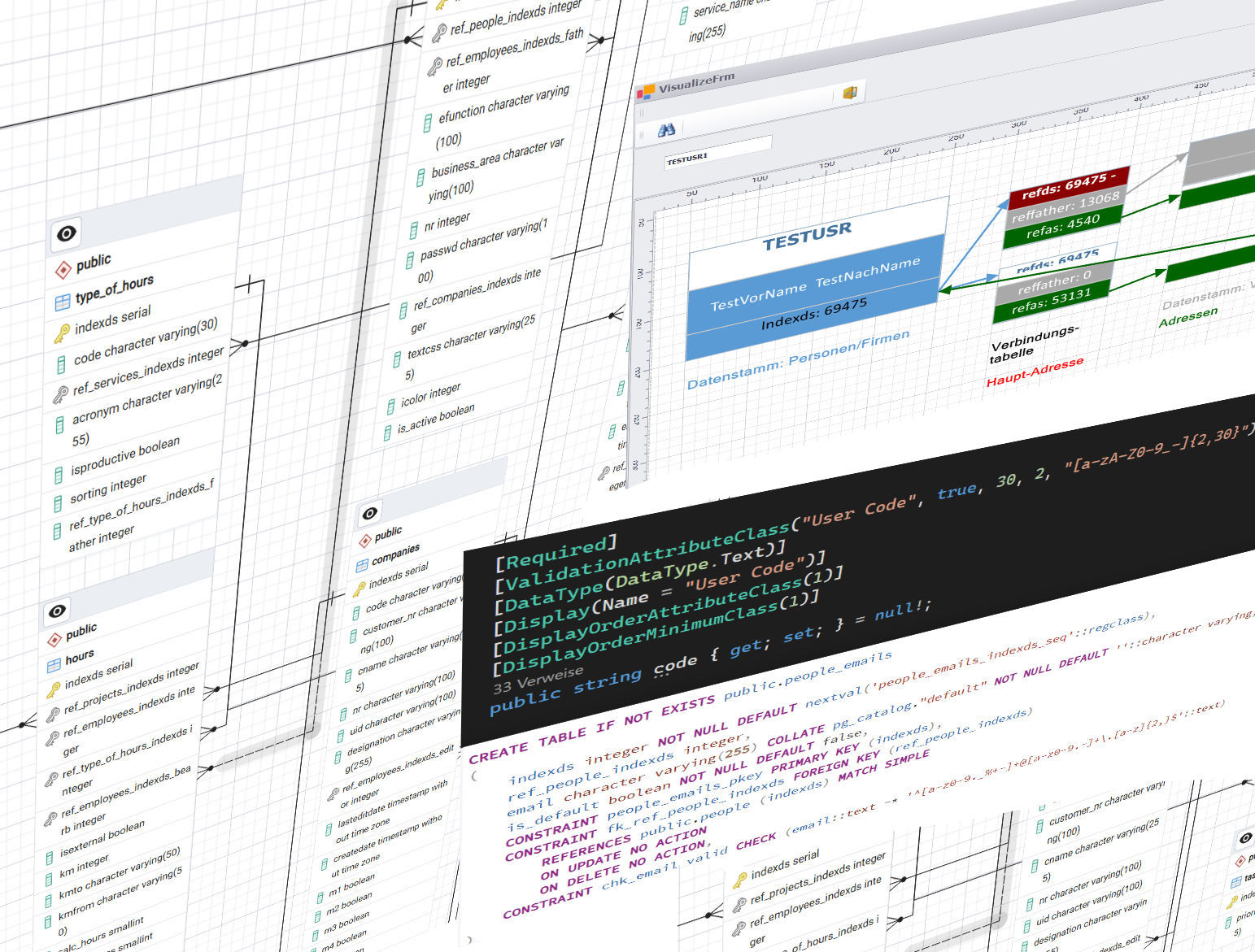1255x952 pixels.
Task: Click the golden folder icon in VisualizeFrm toolbar
Action: (x=850, y=92)
